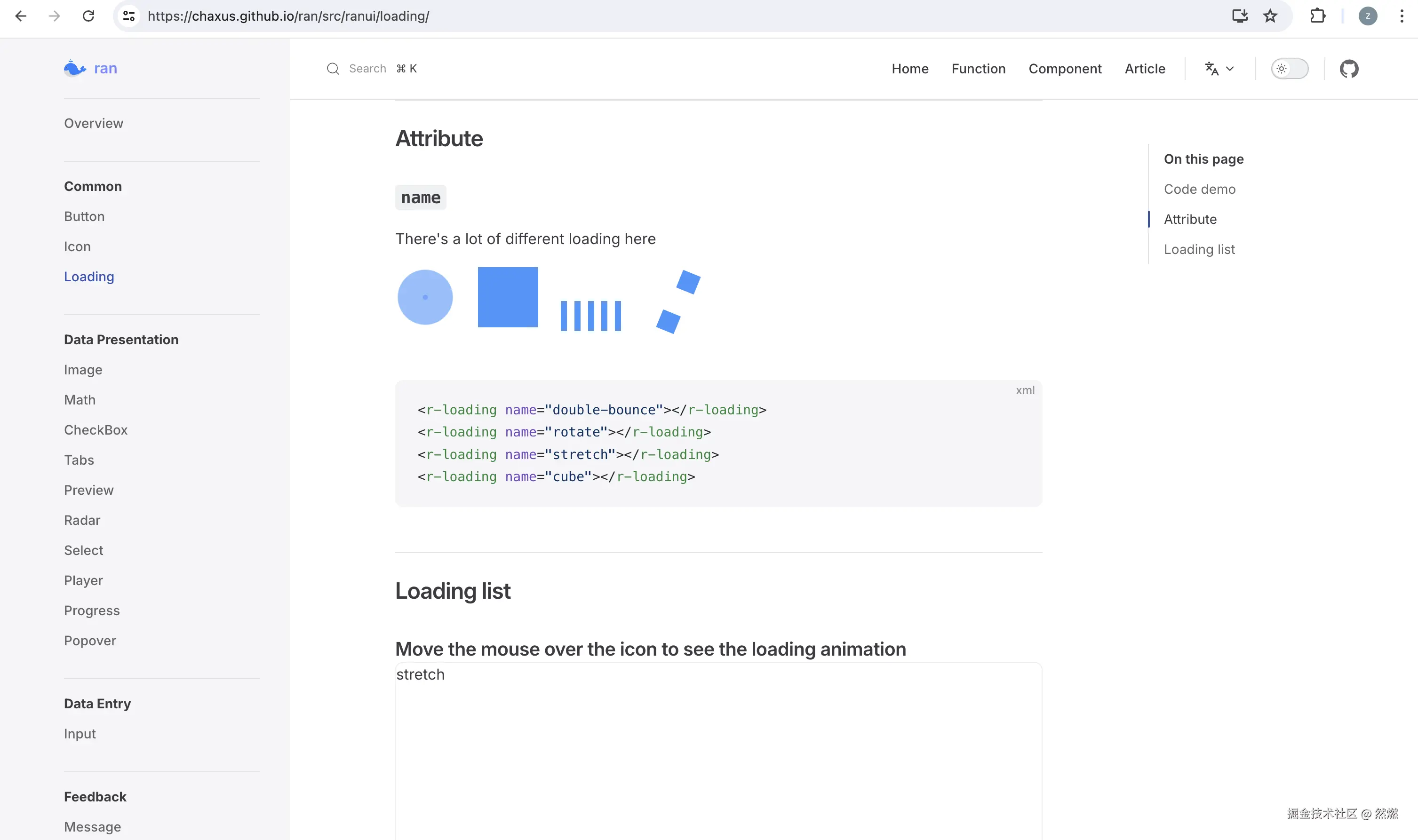The width and height of the screenshot is (1418, 840).
Task: Expand the language translation dropdown
Action: point(1219,69)
